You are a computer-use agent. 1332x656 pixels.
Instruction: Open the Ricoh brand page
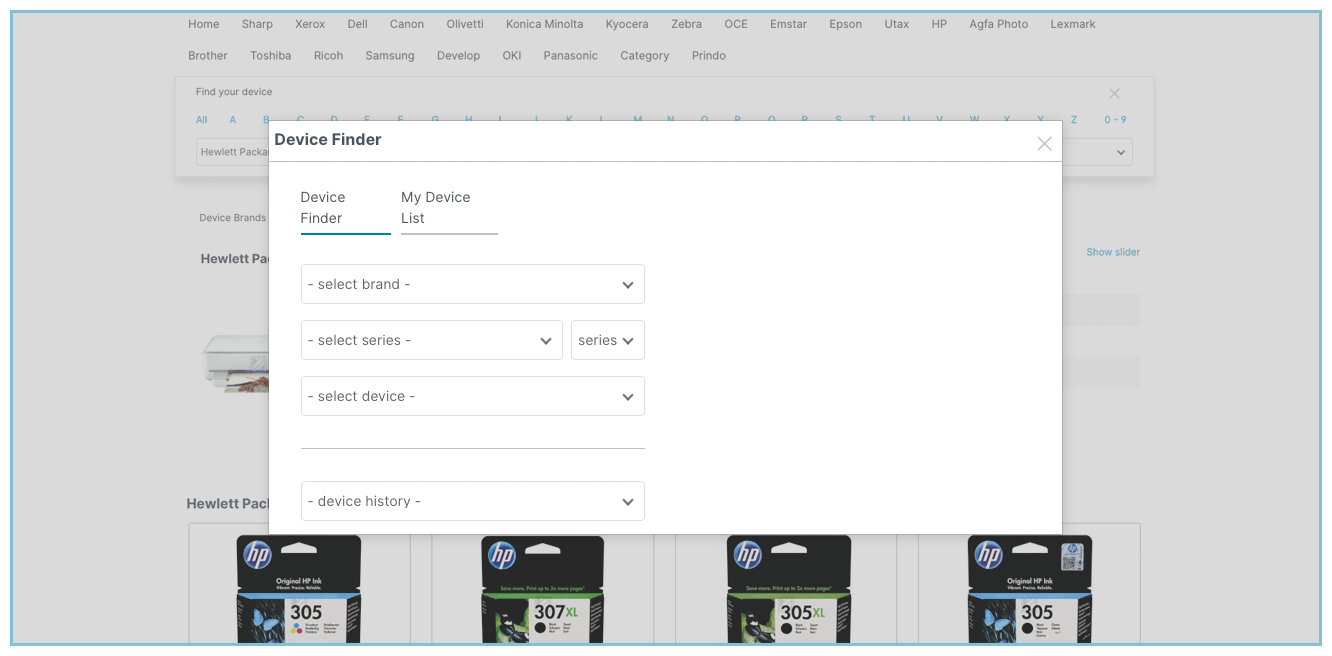328,56
